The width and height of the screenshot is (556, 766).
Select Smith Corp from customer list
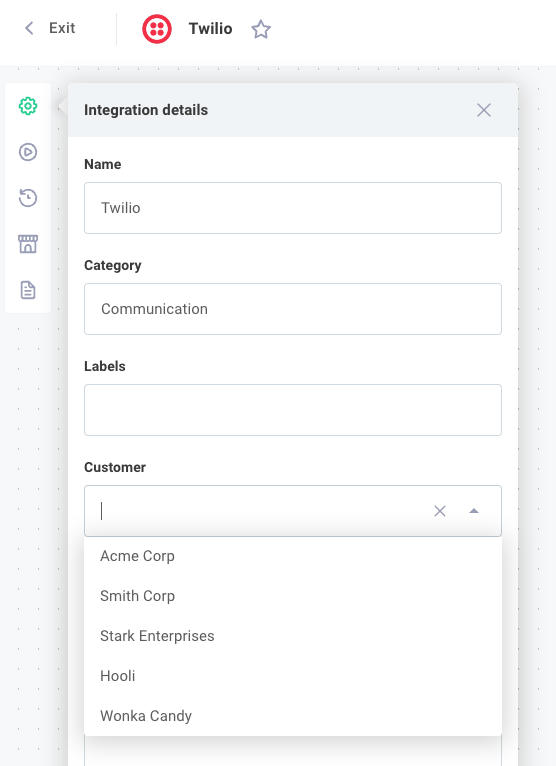pyautogui.click(x=293, y=596)
